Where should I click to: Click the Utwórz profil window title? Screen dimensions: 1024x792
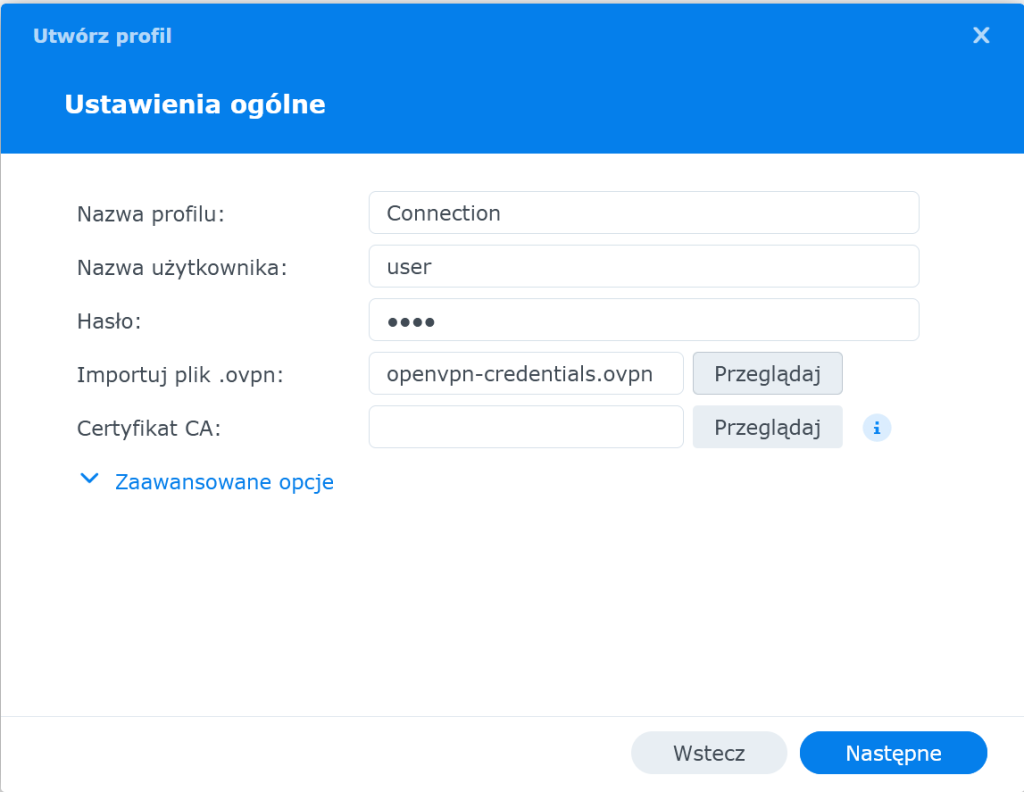click(x=102, y=36)
